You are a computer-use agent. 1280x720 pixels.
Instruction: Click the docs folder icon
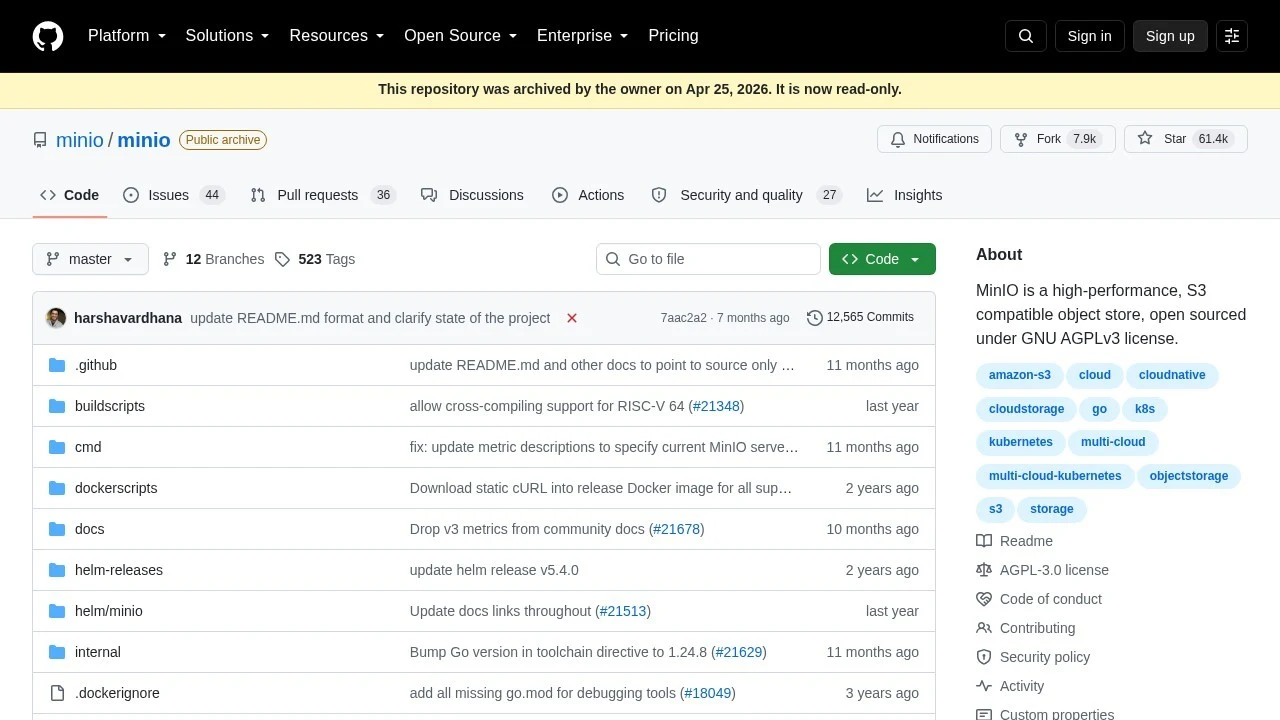(x=57, y=529)
